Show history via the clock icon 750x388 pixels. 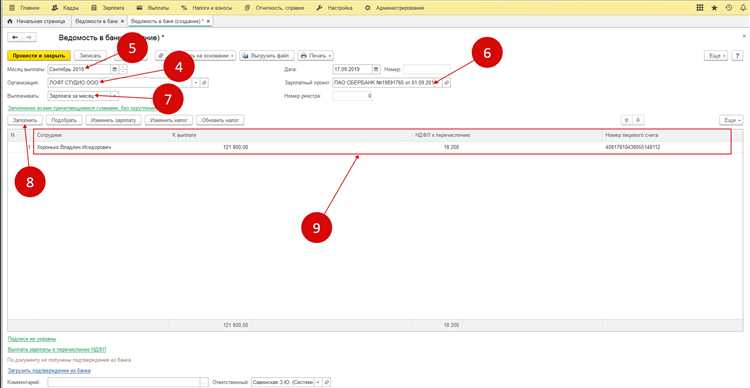tap(728, 8)
